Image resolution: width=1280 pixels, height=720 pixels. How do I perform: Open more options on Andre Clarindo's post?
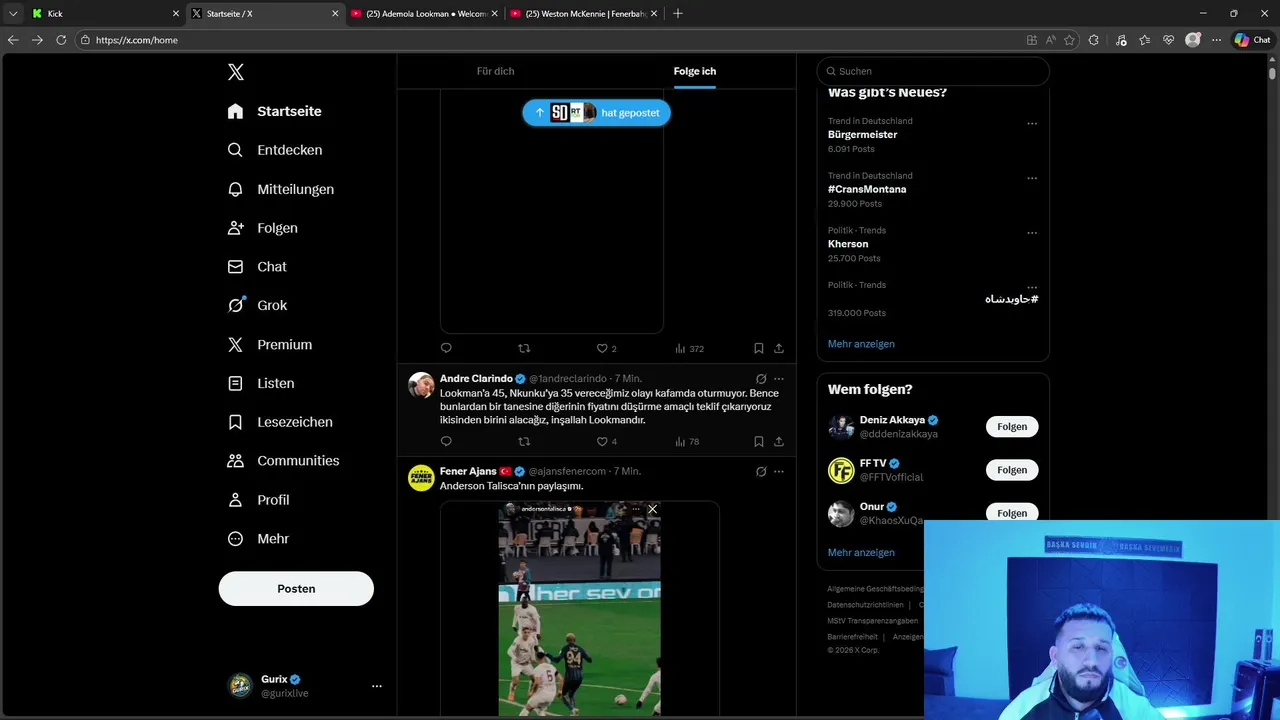(779, 379)
